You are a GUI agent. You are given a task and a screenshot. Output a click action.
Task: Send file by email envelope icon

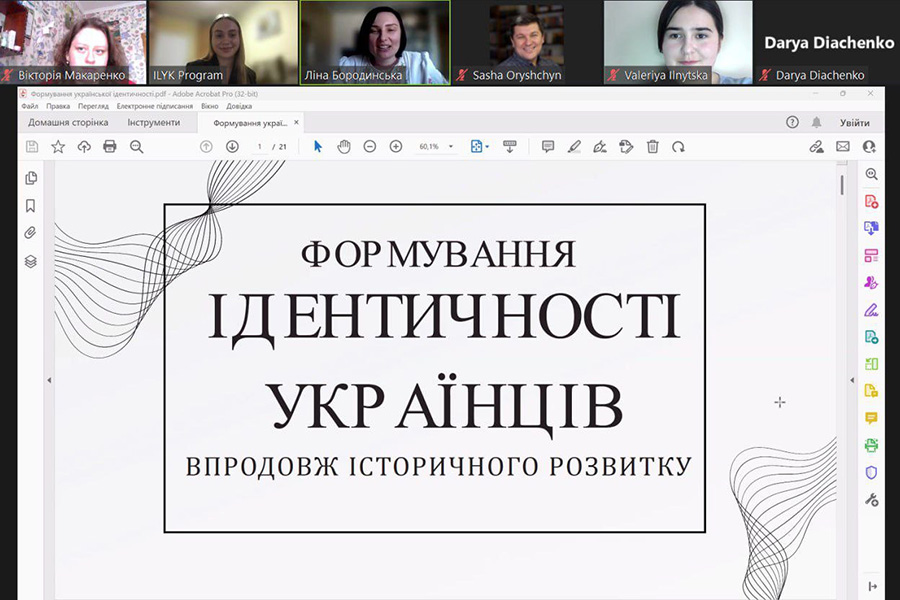point(843,146)
